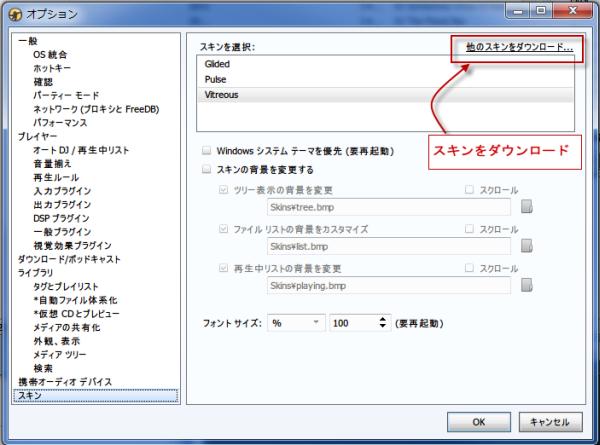Open the パフォーマンス settings page
This screenshot has width=600, height=445.
pos(60,122)
